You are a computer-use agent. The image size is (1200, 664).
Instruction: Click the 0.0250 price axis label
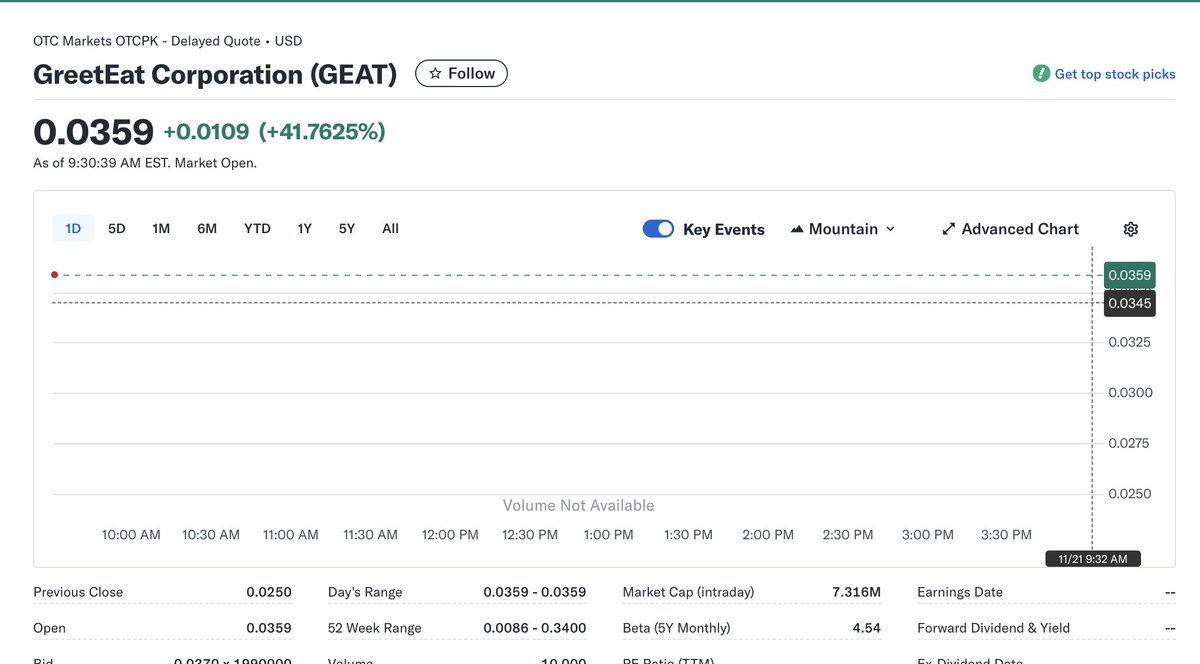1130,494
